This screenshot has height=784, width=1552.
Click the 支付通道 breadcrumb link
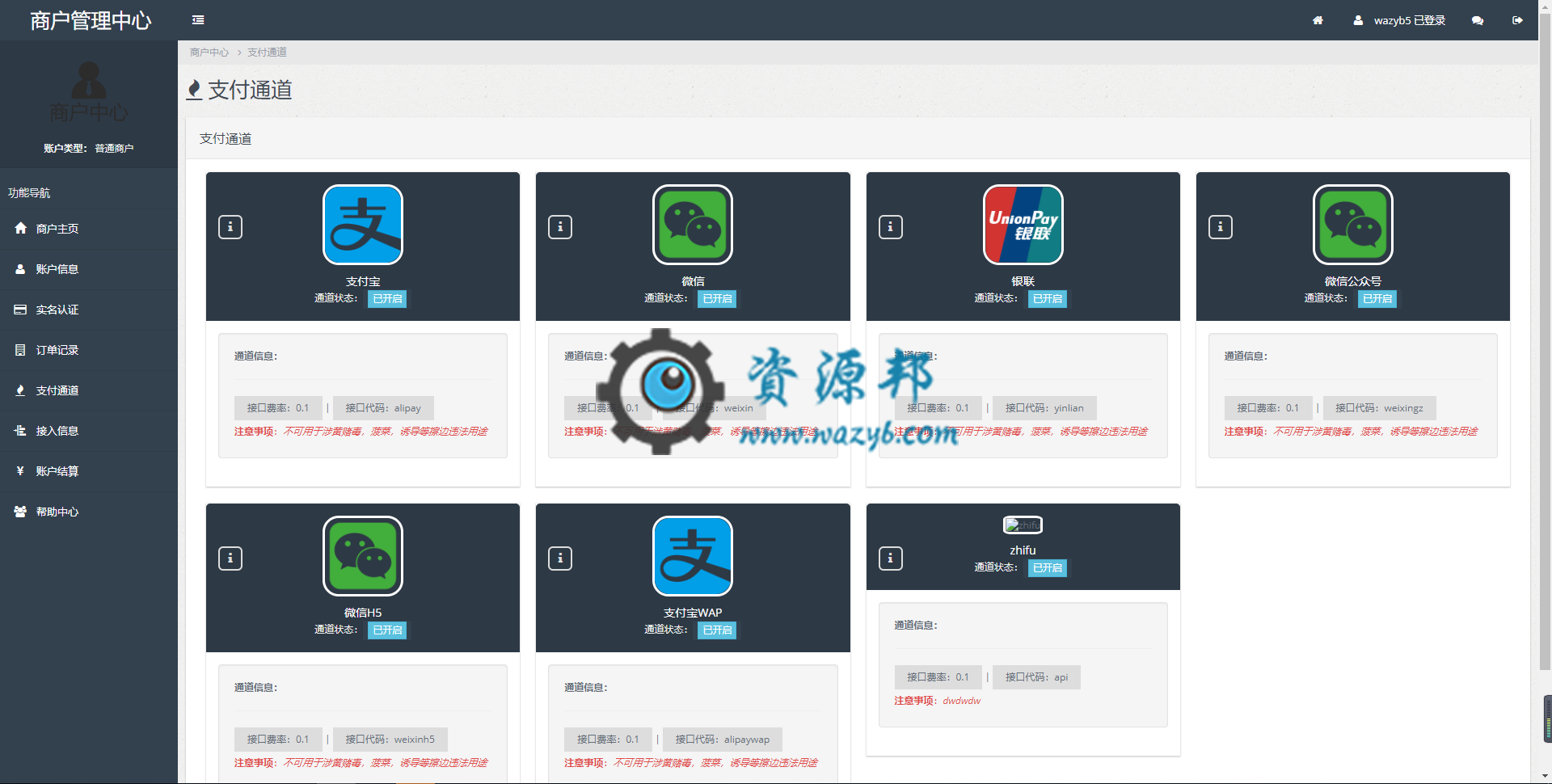267,53
